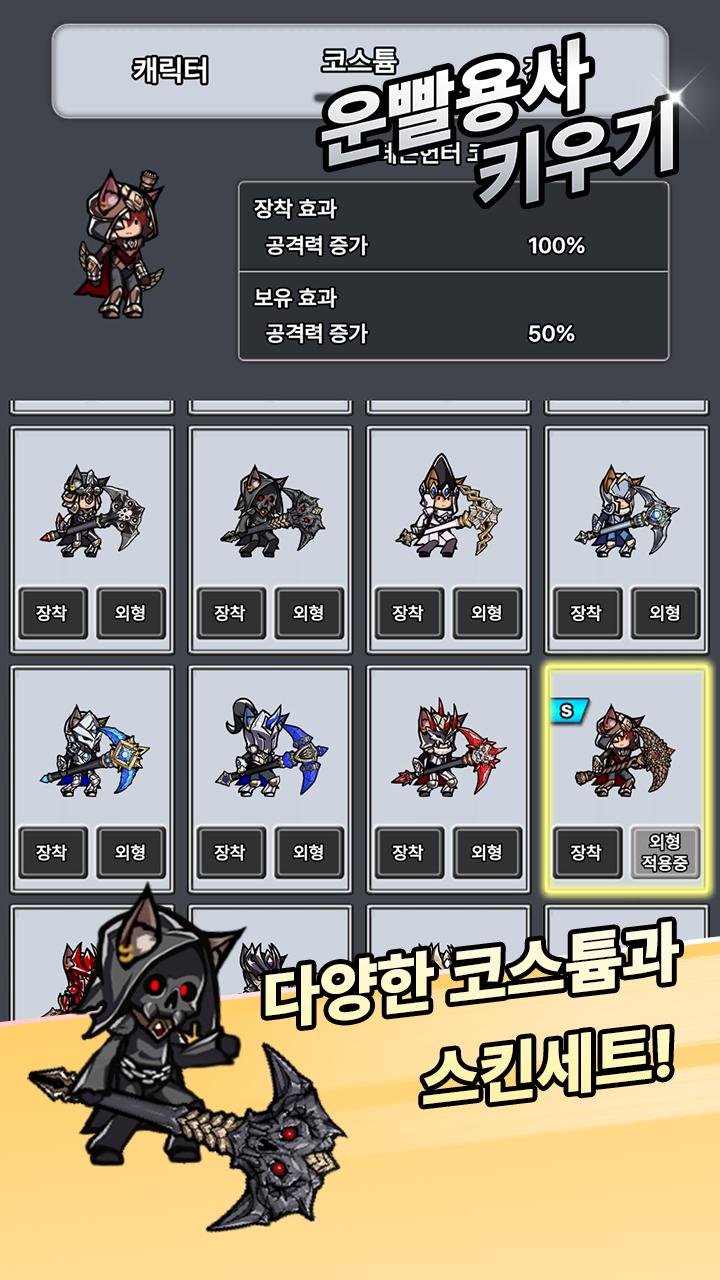The image size is (720, 1280).
Task: Click the 장착 효과 attack bonus row
Action: point(453,245)
